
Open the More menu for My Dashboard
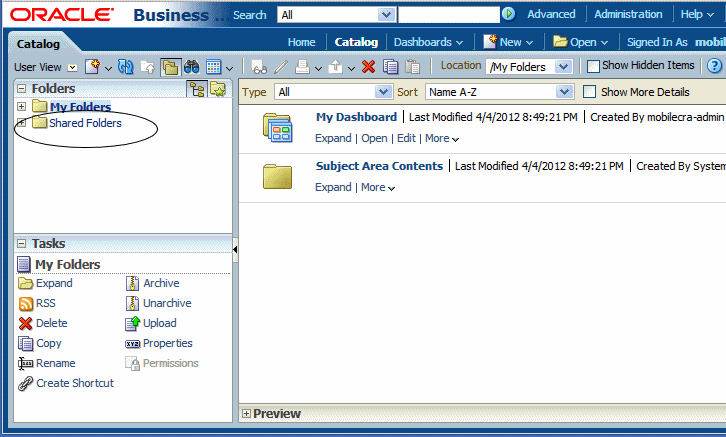click(442, 138)
